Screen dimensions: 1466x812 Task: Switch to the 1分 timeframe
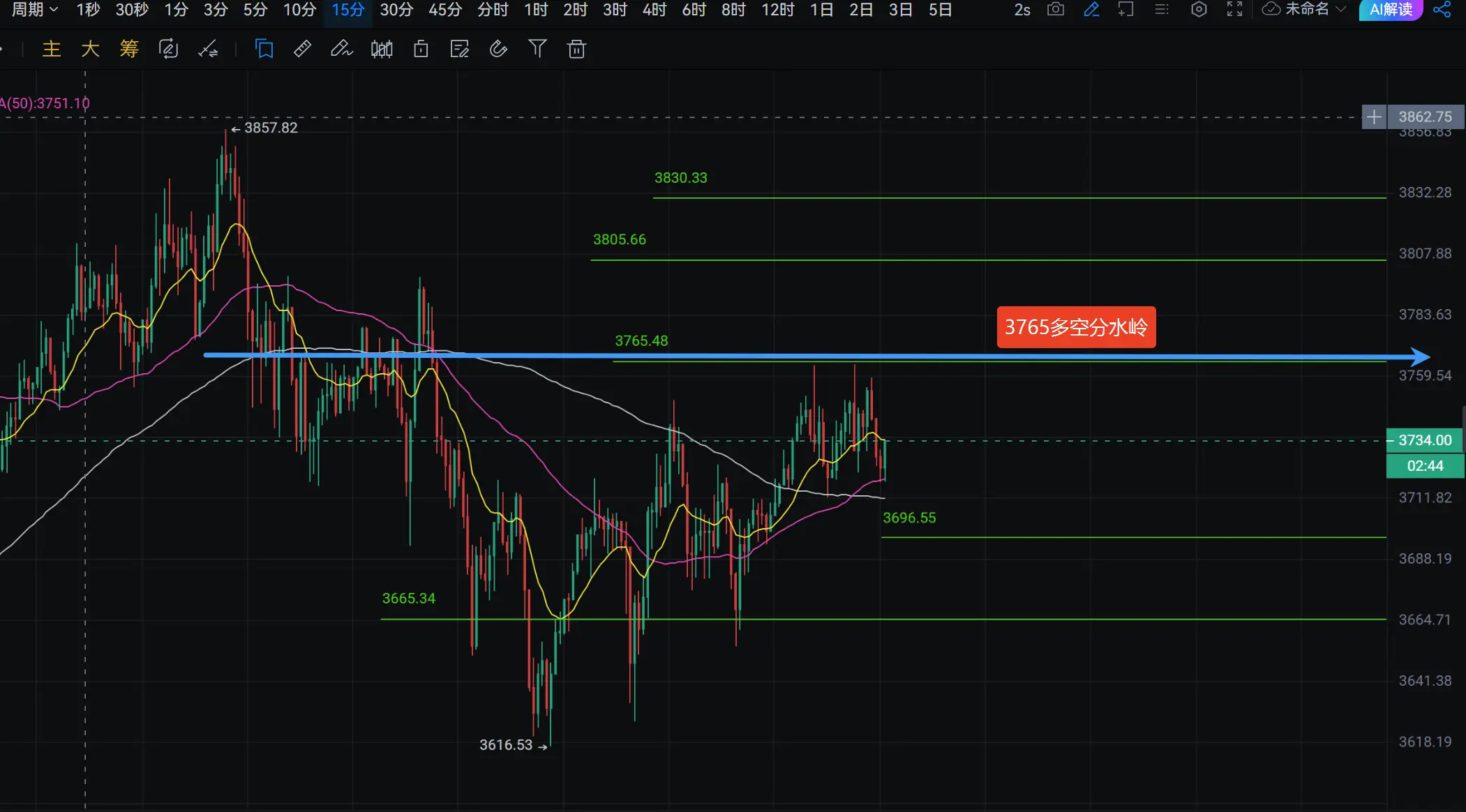(x=176, y=10)
